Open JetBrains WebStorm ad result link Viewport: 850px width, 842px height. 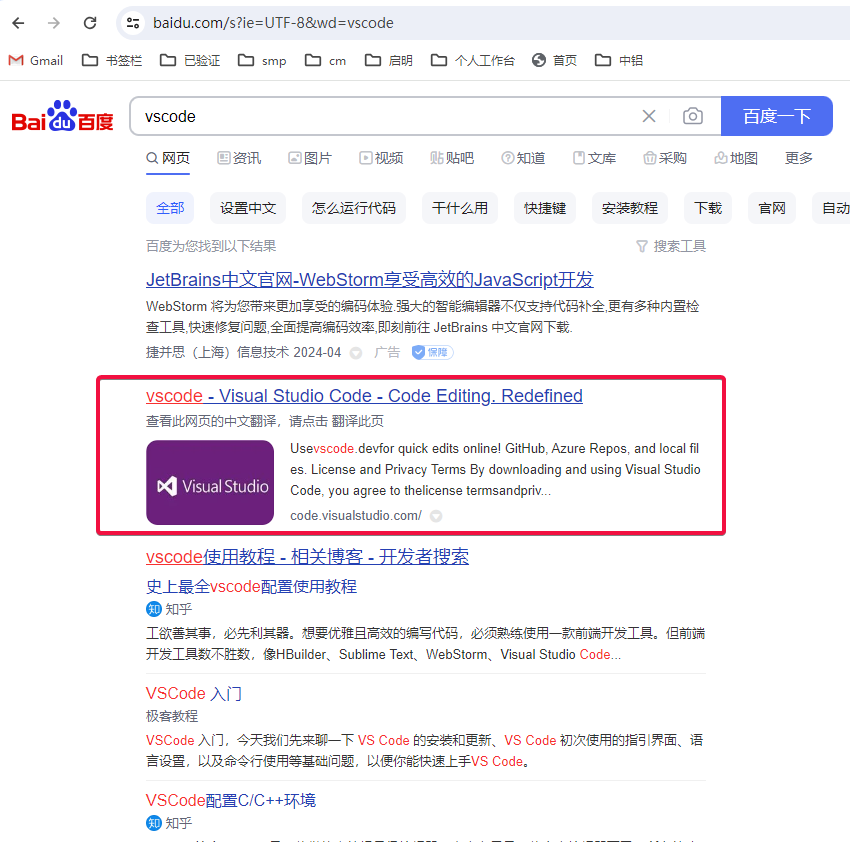pyautogui.click(x=370, y=280)
